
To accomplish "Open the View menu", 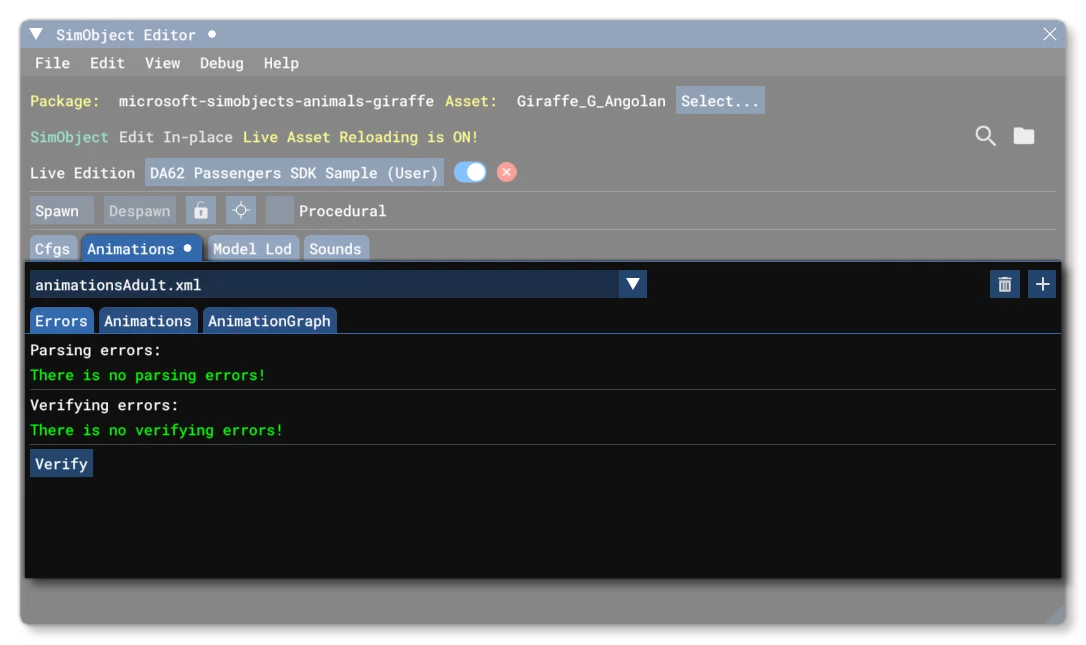I will point(163,63).
